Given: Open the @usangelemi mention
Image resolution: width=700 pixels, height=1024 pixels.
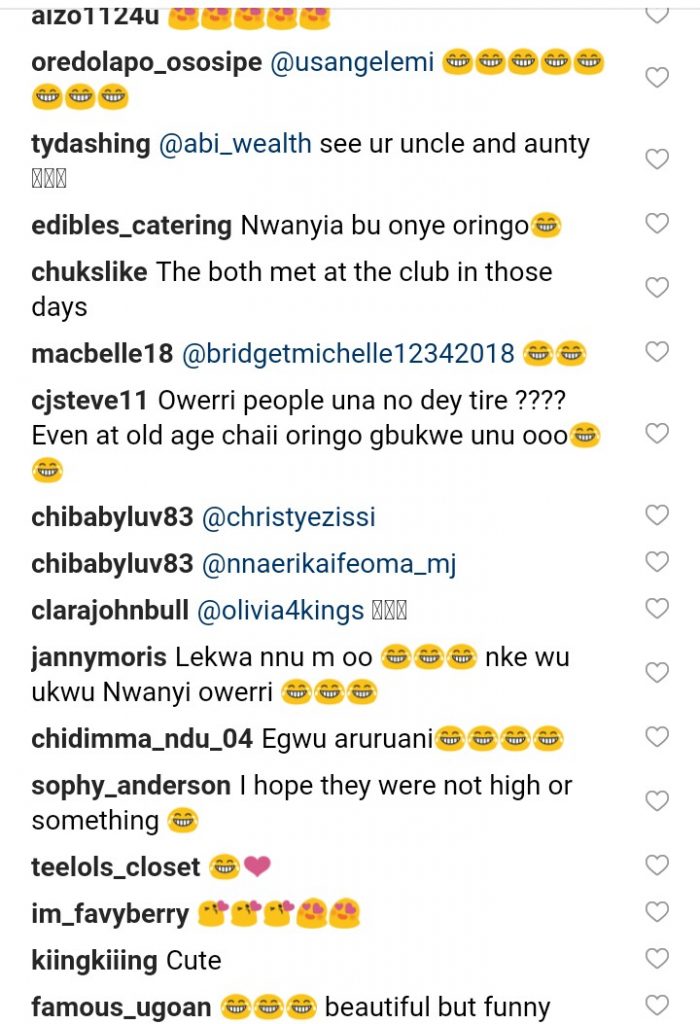Looking at the screenshot, I should [x=351, y=62].
